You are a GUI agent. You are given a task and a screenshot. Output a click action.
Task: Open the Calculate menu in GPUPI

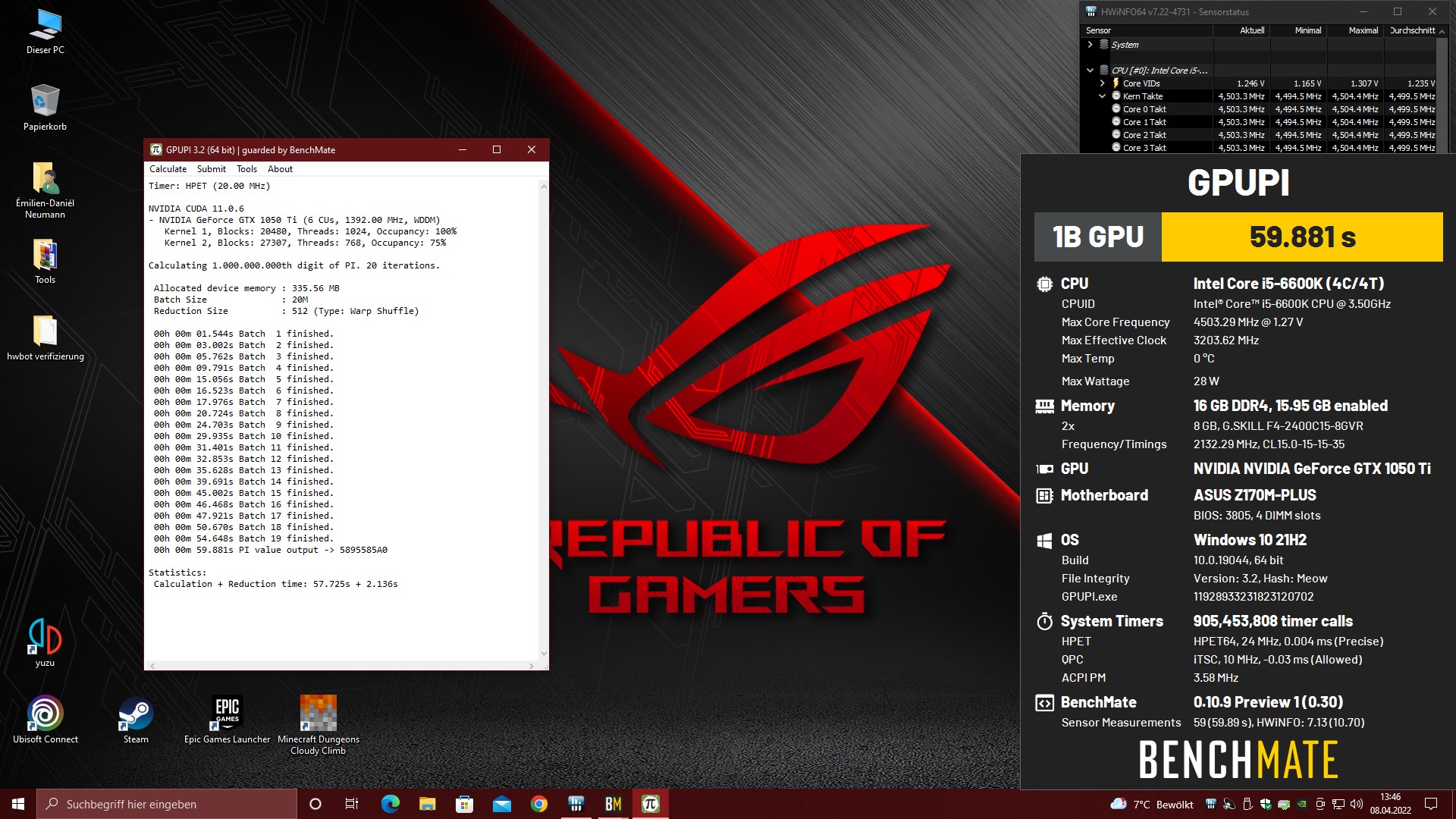point(168,169)
